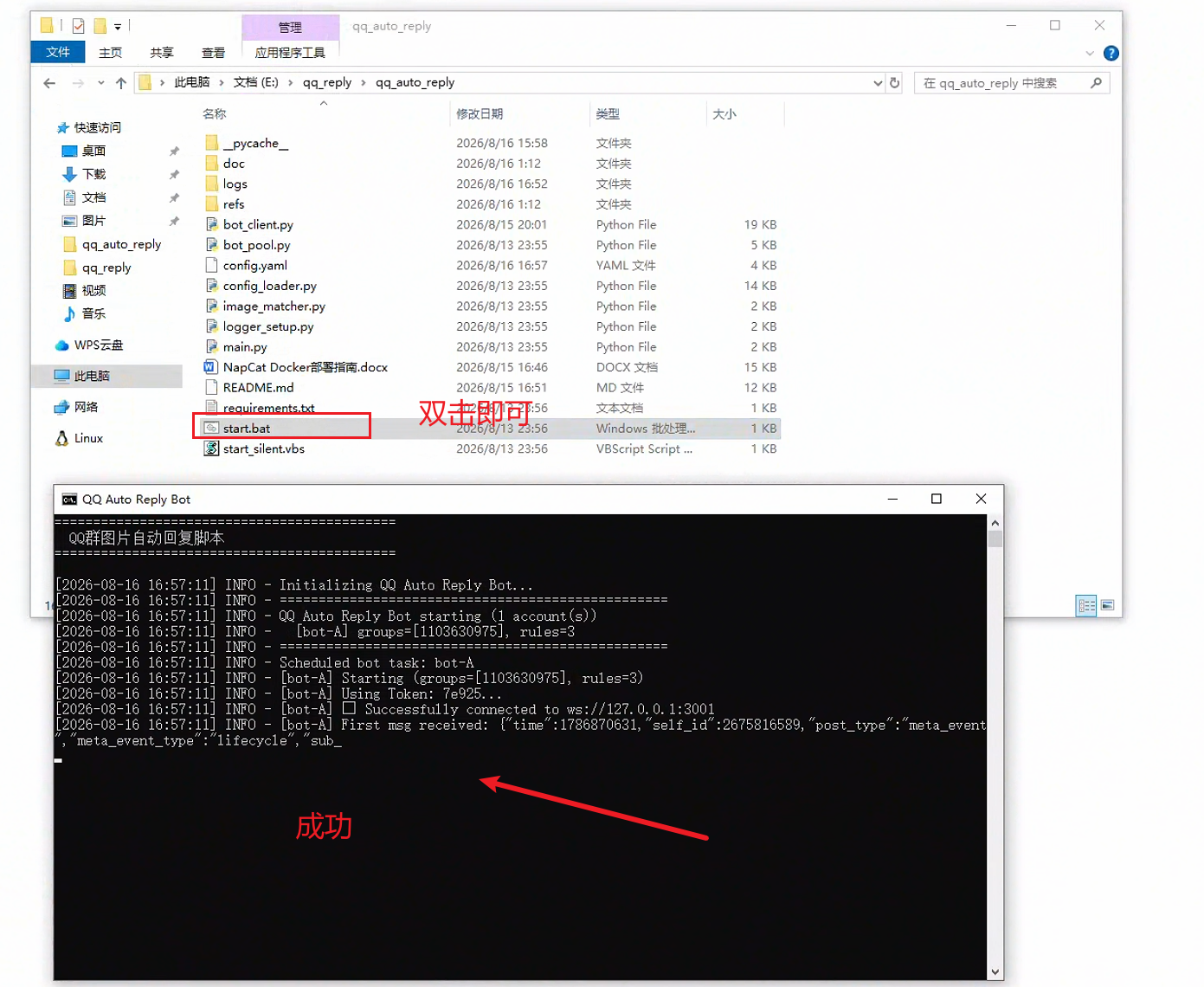Click the search magnifier icon

click(1096, 83)
